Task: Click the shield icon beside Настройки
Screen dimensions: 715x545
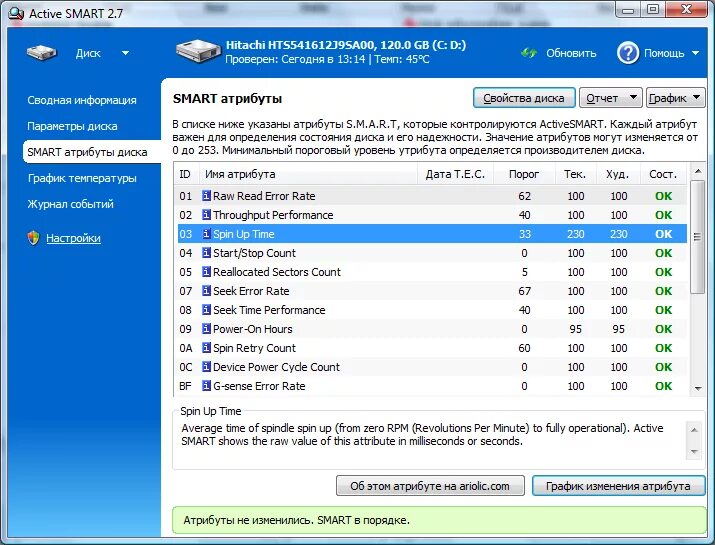Action: (x=33, y=238)
